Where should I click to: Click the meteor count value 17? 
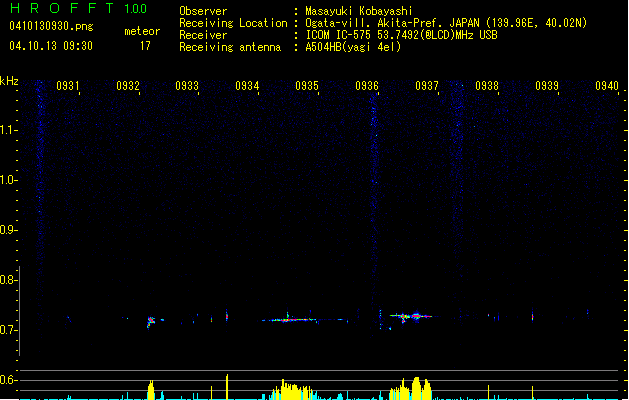(145, 46)
